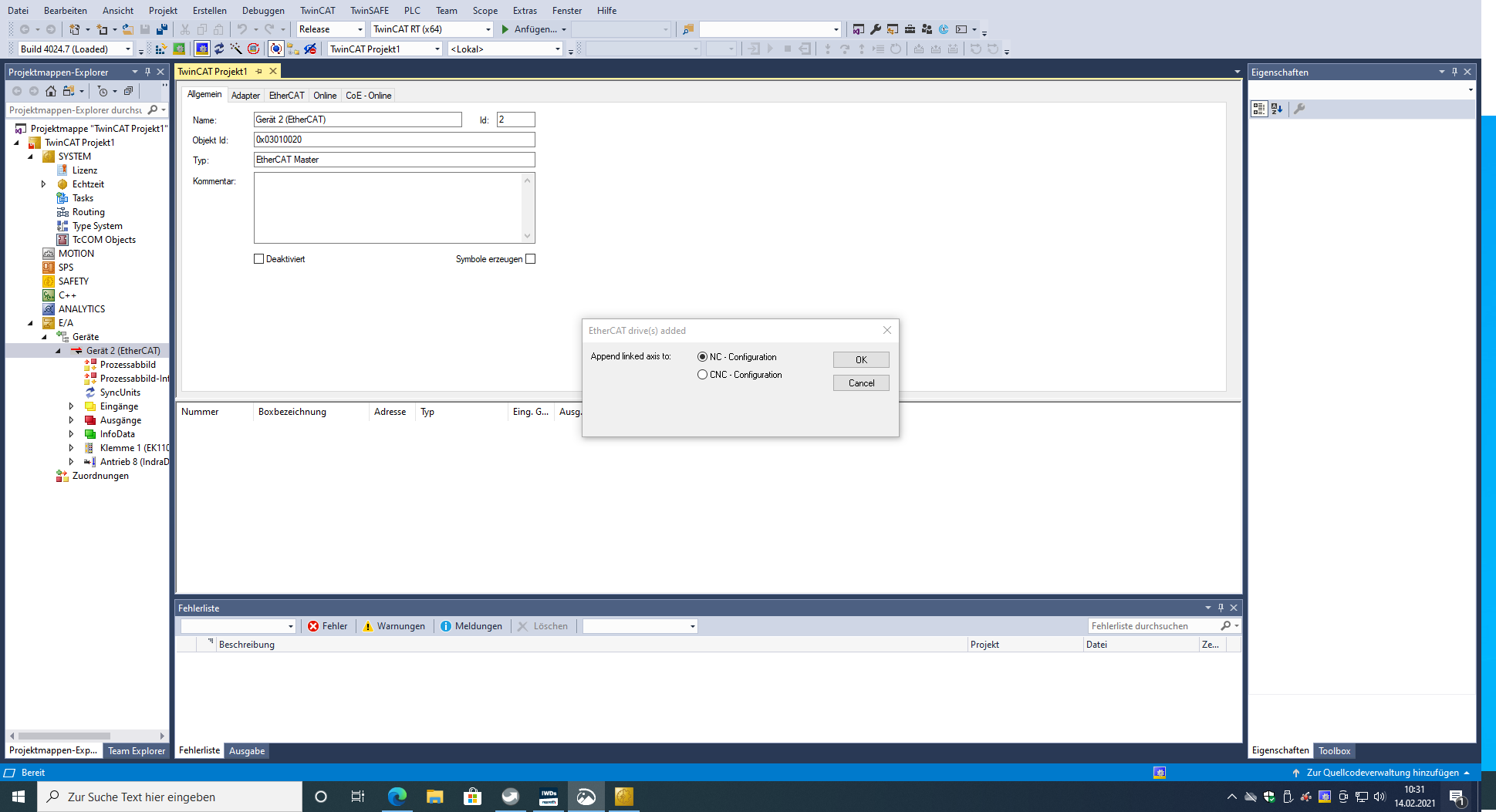Click the Name field containing Gerät 2 (EtherCAT)
Screen dimensions: 1496x812
[x=358, y=120]
